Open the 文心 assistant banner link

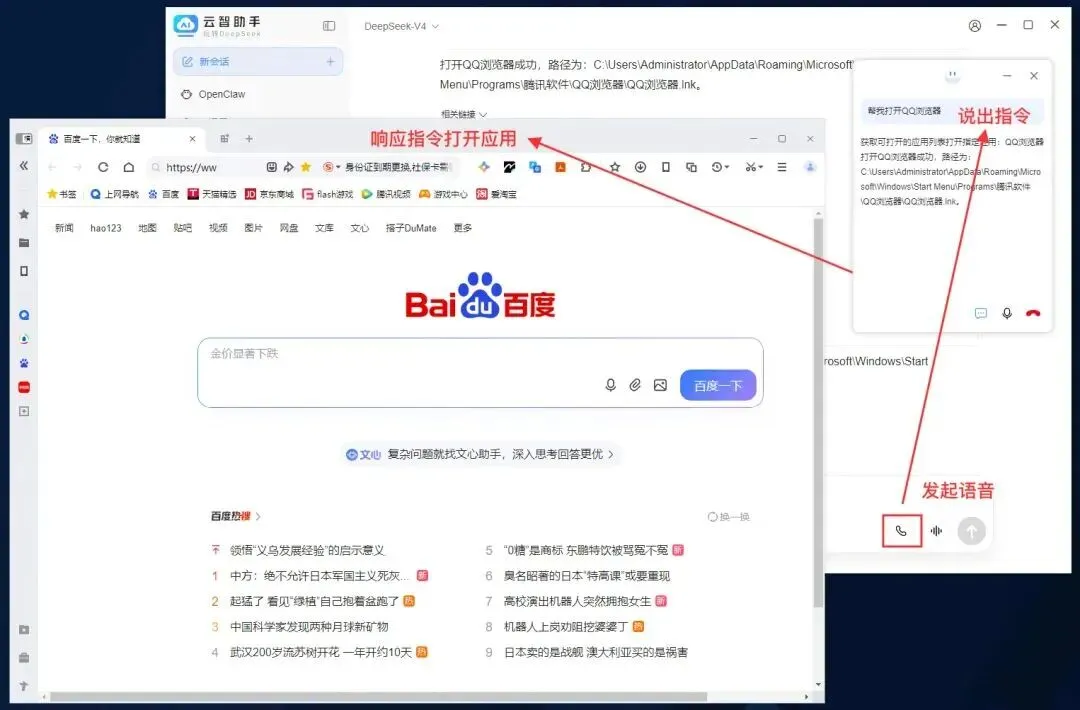pyautogui.click(x=479, y=455)
